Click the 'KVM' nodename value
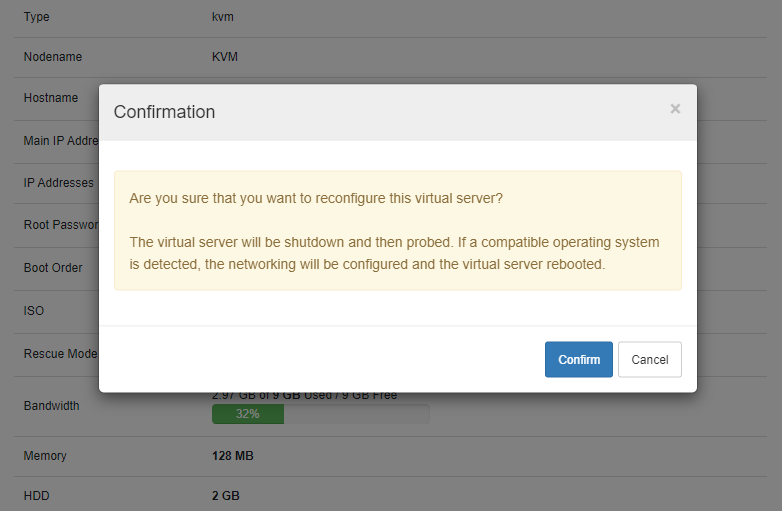The image size is (782, 511). point(224,57)
